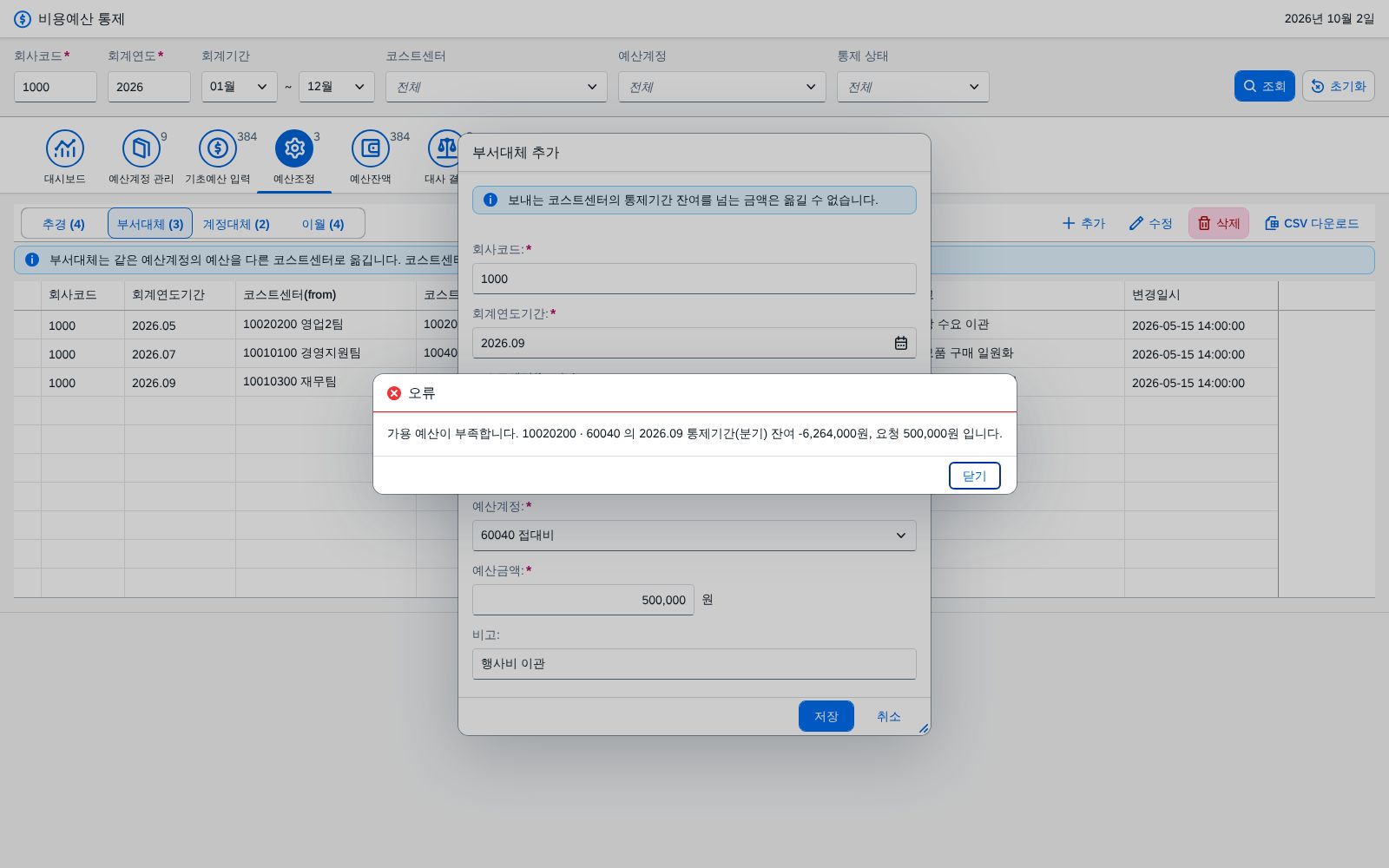This screenshot has width=1389, height=868.
Task: Click the info icon in 부서대체 description bar
Action: (32, 260)
